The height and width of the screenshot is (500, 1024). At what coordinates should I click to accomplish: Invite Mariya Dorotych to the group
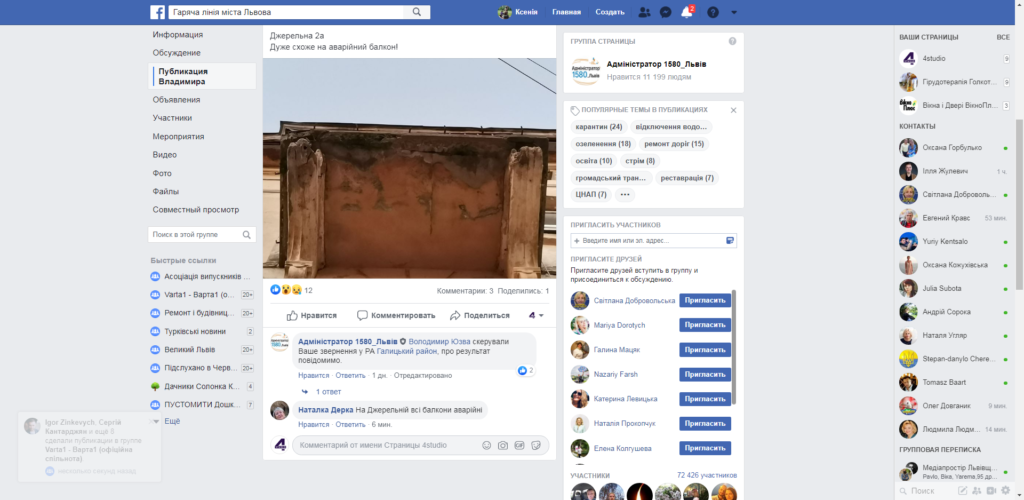705,325
